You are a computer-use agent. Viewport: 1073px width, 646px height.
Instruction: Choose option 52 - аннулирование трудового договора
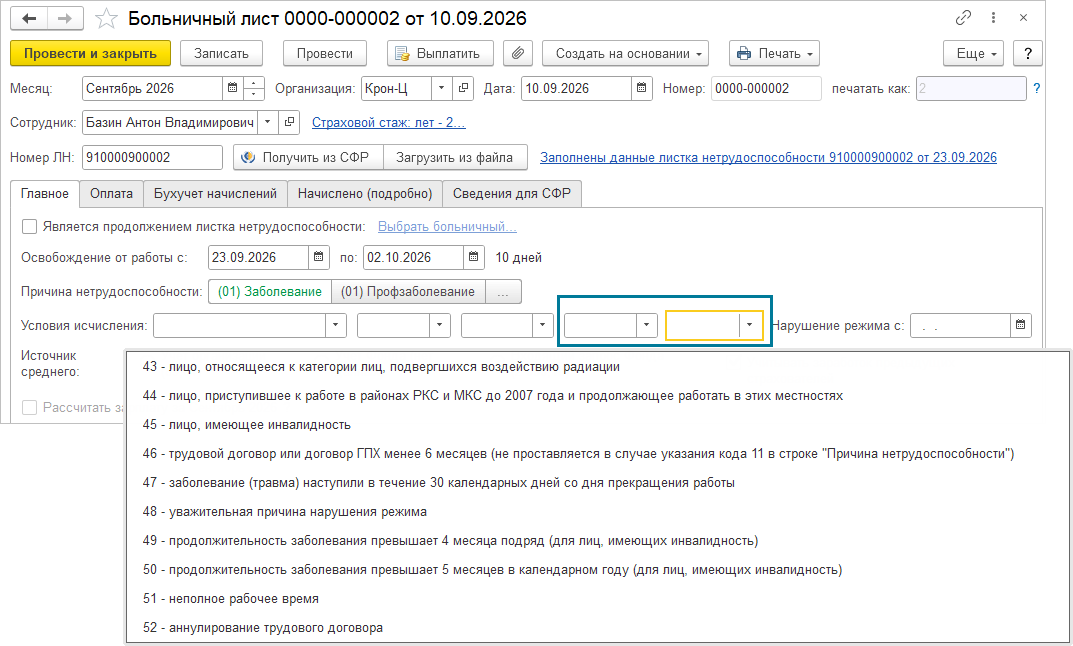coord(597,628)
